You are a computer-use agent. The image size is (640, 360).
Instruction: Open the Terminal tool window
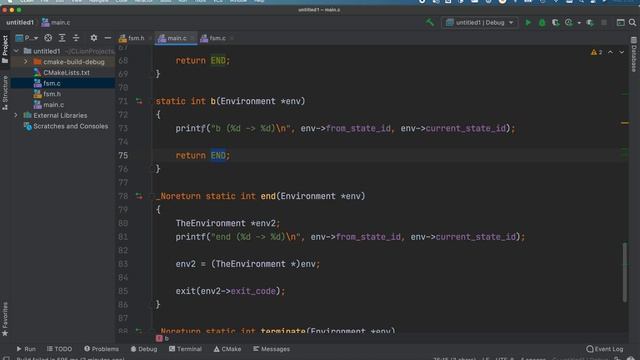tap(185, 349)
